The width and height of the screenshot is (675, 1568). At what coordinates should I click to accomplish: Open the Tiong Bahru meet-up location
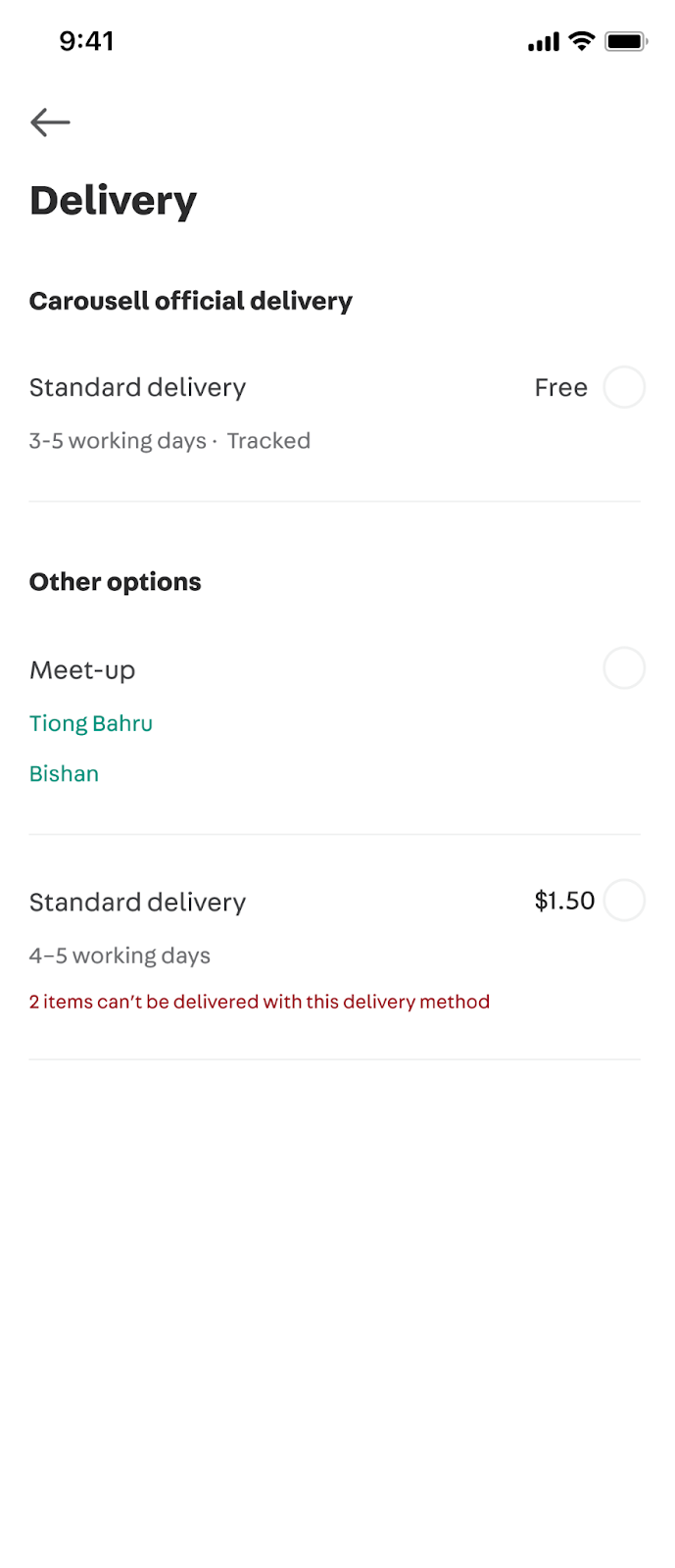coord(91,723)
